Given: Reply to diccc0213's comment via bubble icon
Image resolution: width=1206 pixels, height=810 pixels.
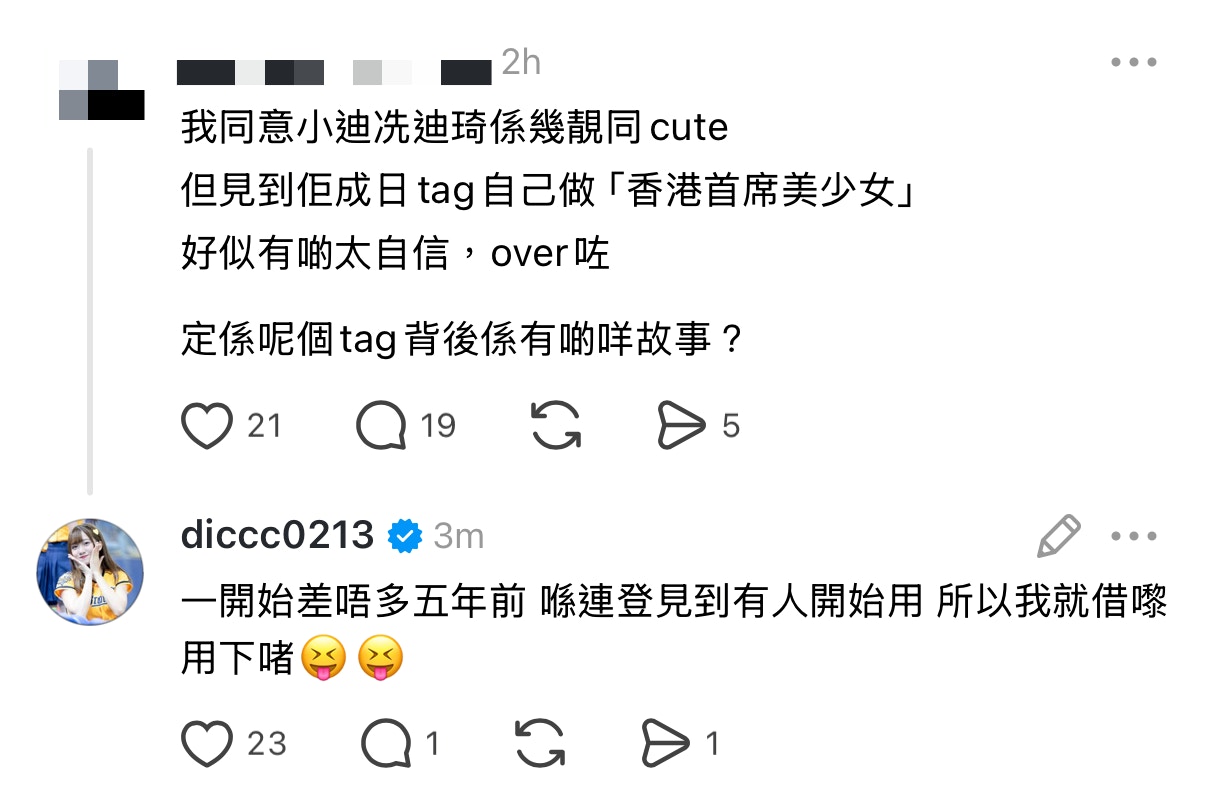Looking at the screenshot, I should pyautogui.click(x=386, y=744).
